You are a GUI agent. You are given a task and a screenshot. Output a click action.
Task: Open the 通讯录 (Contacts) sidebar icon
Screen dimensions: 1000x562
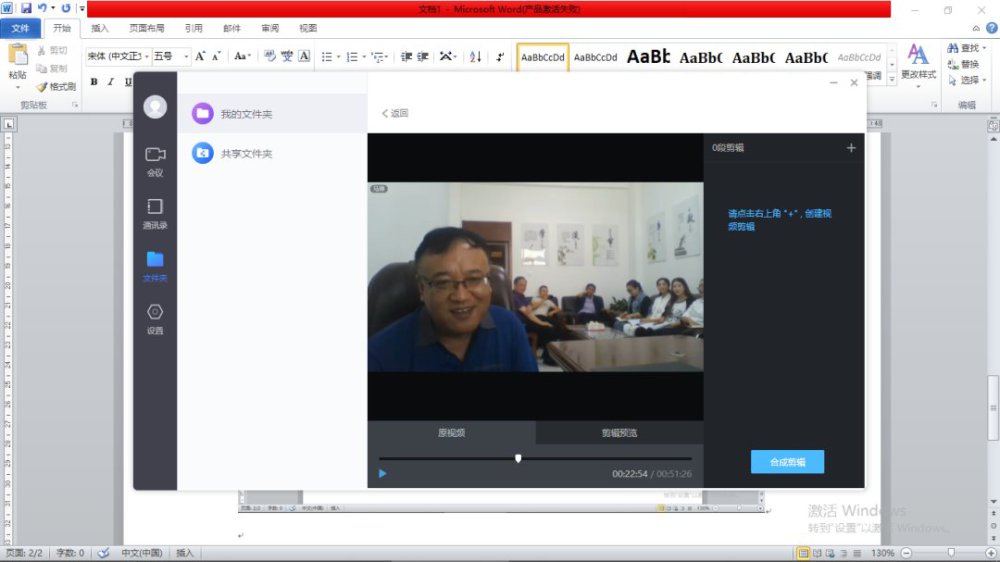coord(155,212)
